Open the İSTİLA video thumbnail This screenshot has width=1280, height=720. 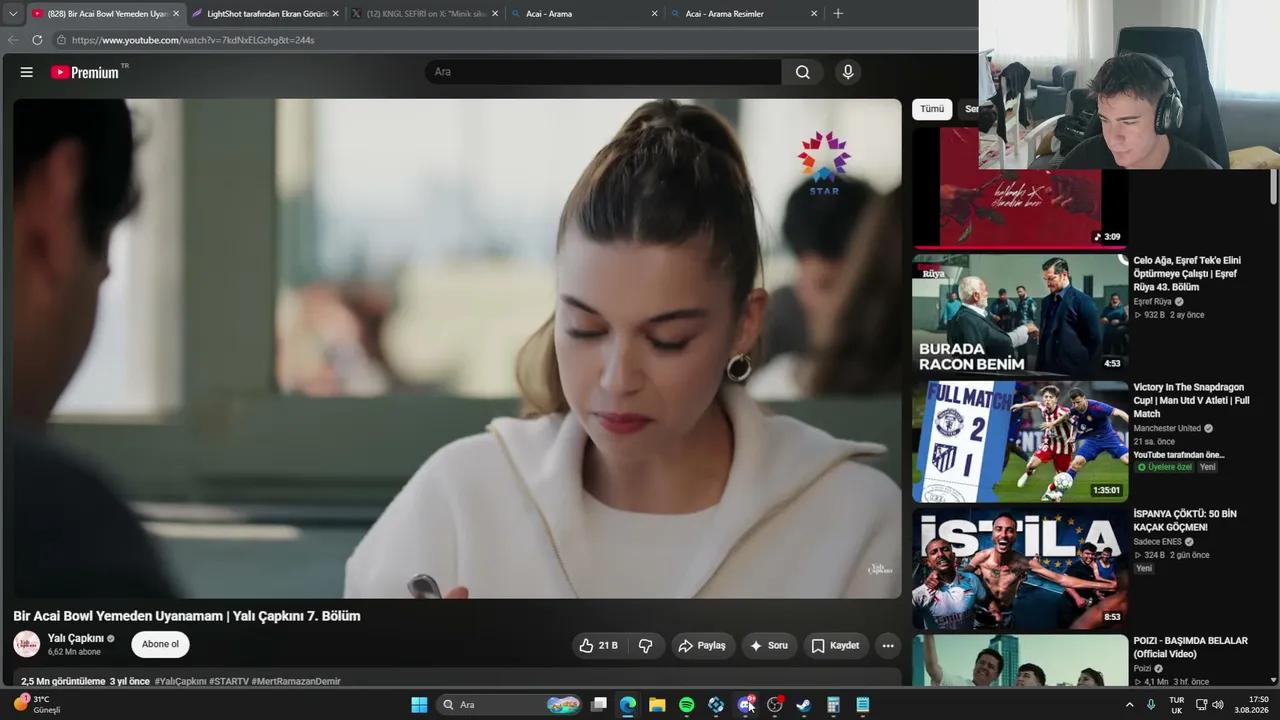(x=1020, y=568)
